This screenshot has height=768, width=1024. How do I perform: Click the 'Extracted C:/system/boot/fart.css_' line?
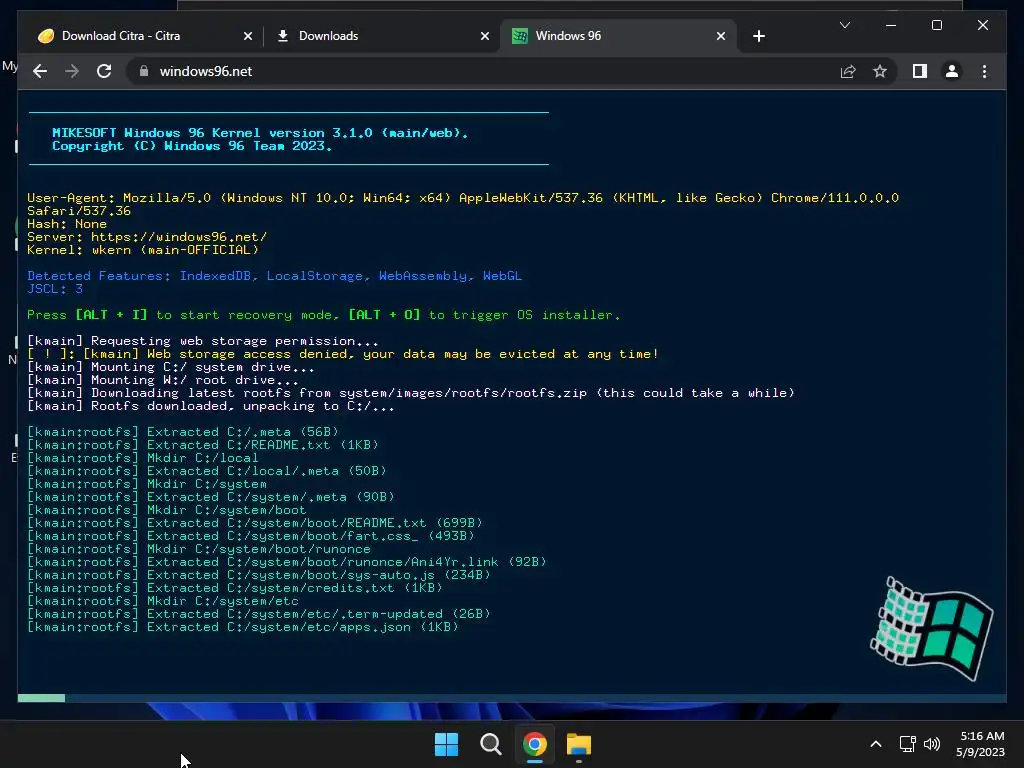point(251,536)
